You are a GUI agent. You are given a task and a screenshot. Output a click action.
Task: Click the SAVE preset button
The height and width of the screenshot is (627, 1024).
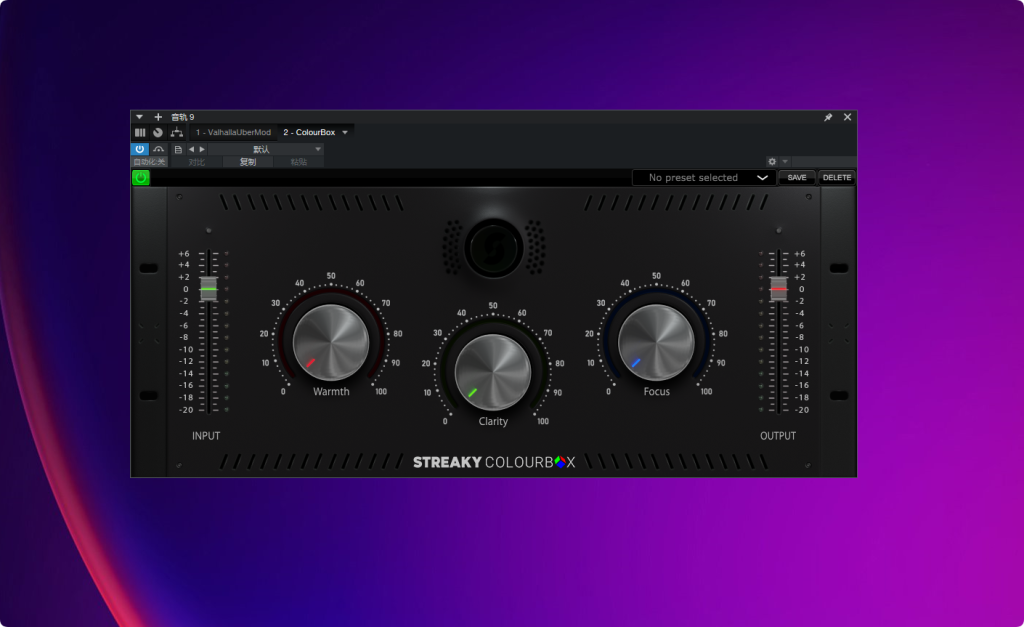797,178
